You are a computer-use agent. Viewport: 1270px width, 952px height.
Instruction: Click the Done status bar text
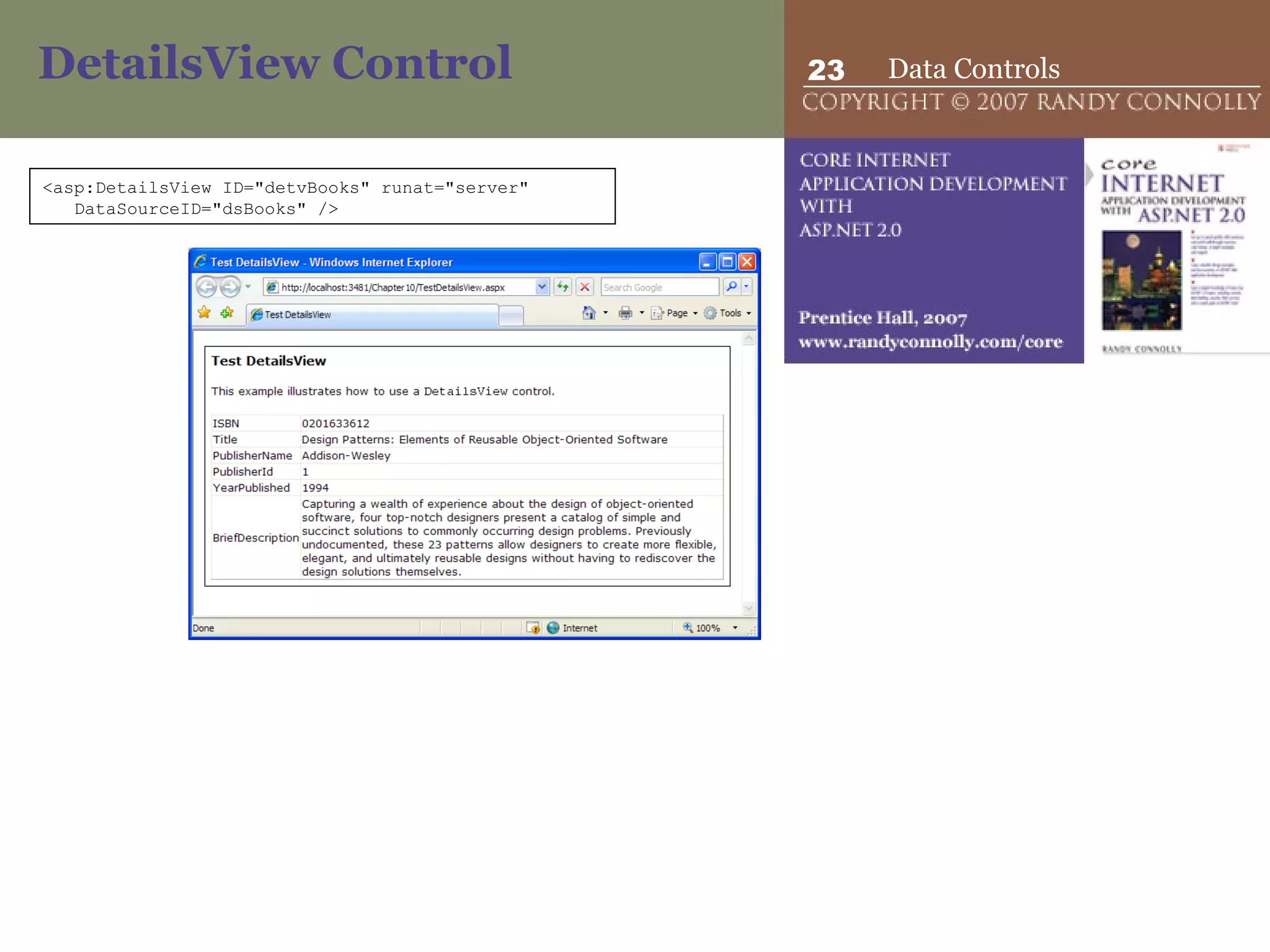tap(203, 628)
